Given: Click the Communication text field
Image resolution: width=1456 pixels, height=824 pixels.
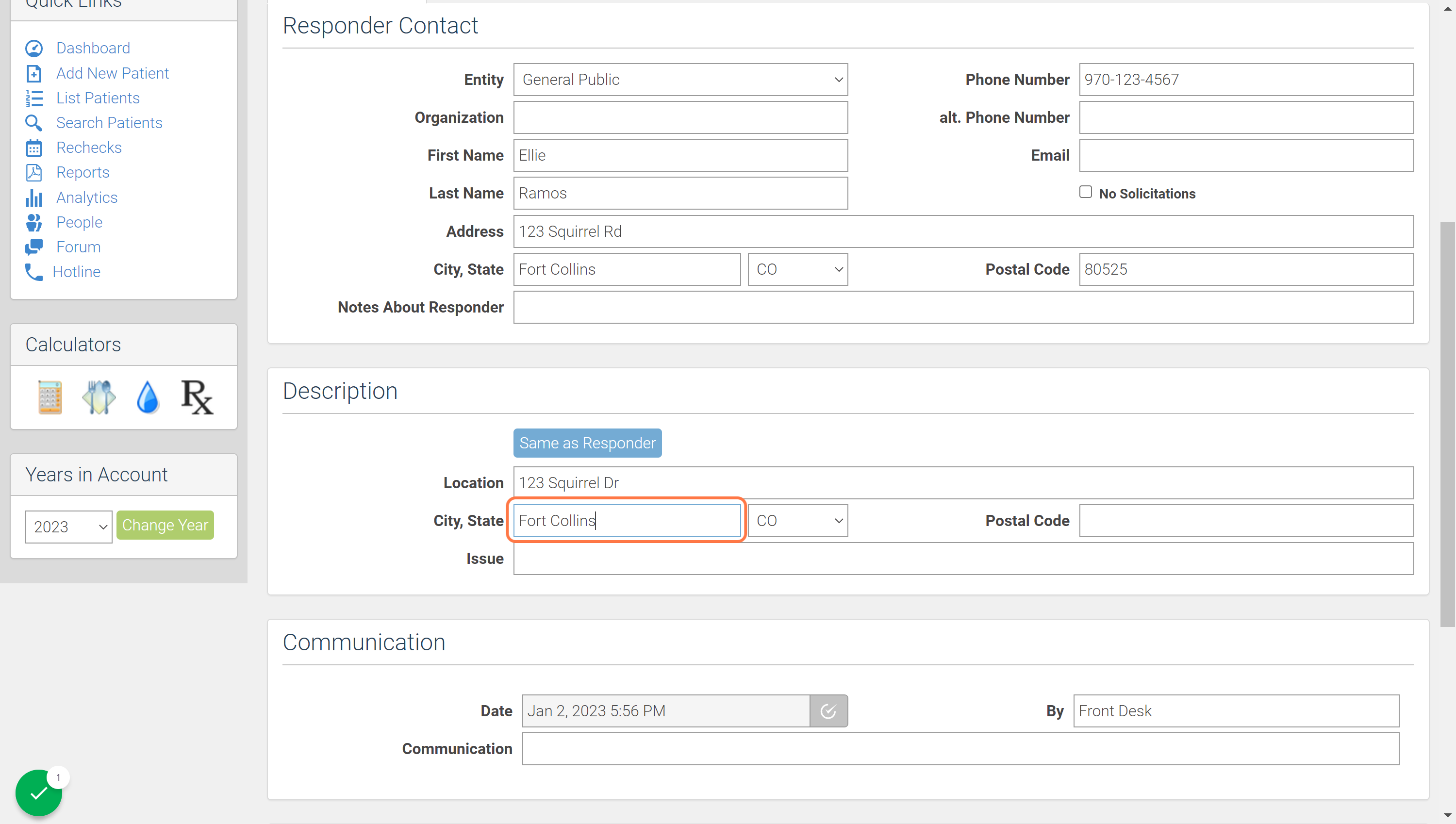Looking at the screenshot, I should 960,749.
